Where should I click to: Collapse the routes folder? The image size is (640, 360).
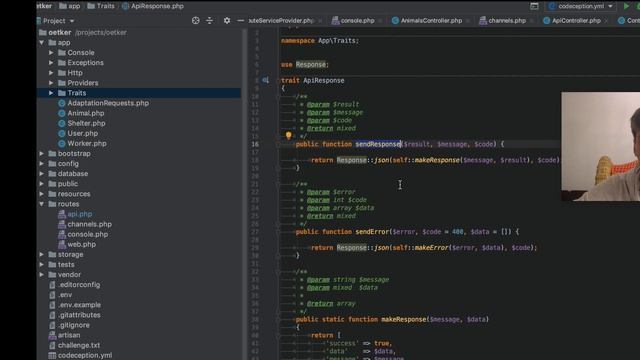coord(42,204)
